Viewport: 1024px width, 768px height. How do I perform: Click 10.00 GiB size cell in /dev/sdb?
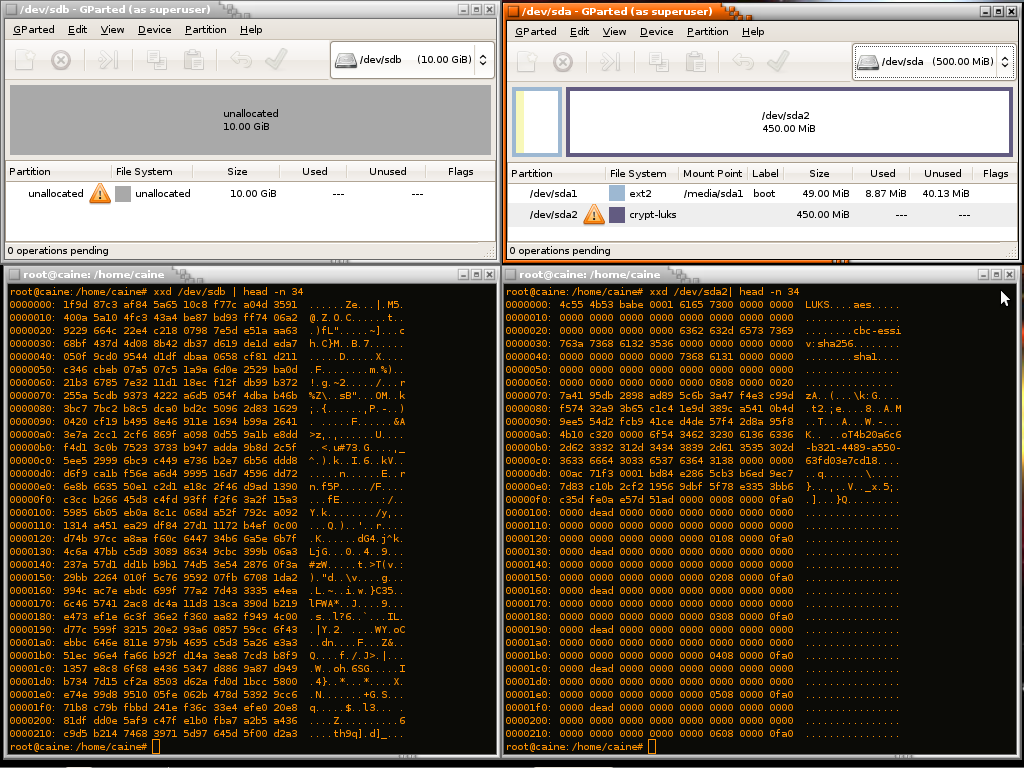(x=253, y=193)
